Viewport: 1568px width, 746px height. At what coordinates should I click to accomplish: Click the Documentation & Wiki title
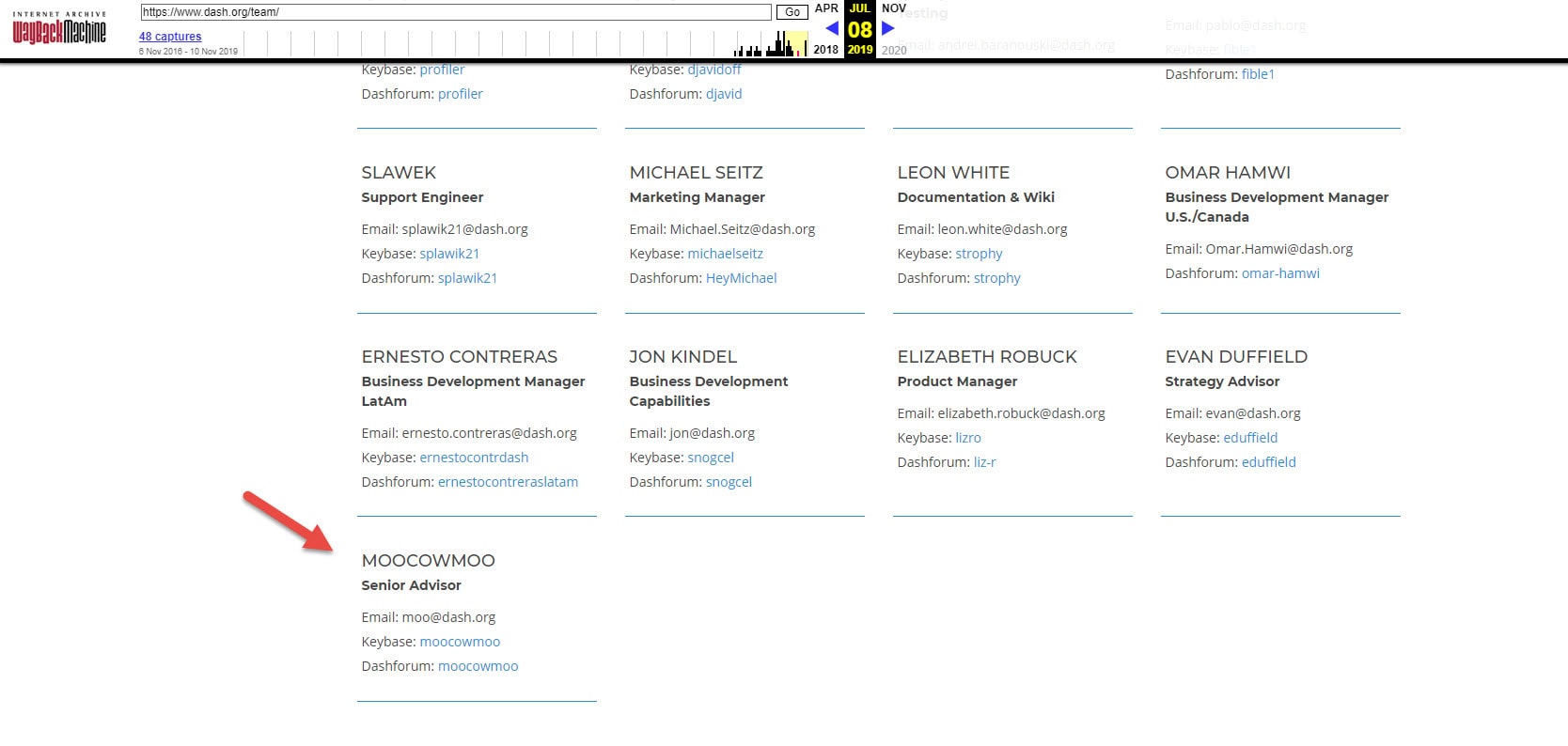point(976,197)
